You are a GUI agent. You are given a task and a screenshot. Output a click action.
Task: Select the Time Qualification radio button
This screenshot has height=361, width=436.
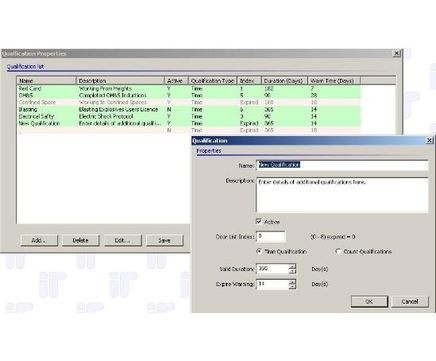pyautogui.click(x=259, y=251)
